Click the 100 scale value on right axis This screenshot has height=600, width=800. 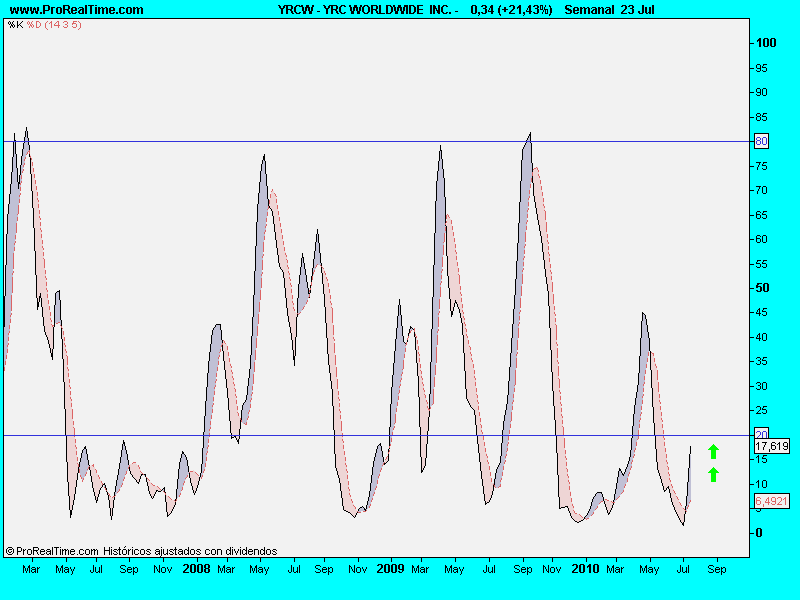pos(766,43)
